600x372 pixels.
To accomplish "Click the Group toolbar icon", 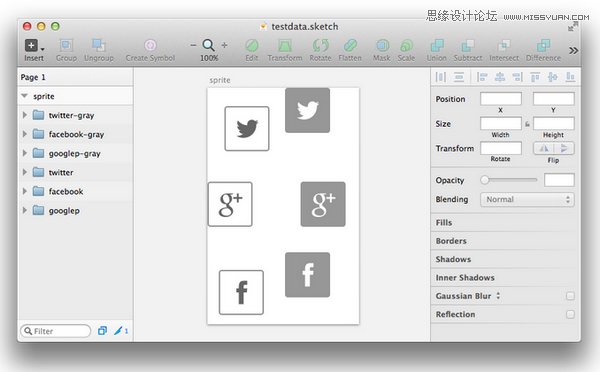I will pyautogui.click(x=66, y=46).
